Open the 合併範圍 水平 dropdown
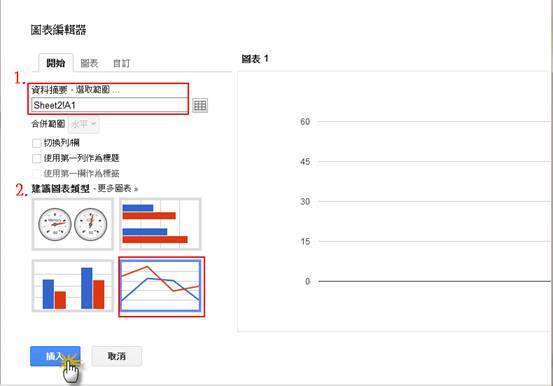The image size is (553, 386). [84, 125]
